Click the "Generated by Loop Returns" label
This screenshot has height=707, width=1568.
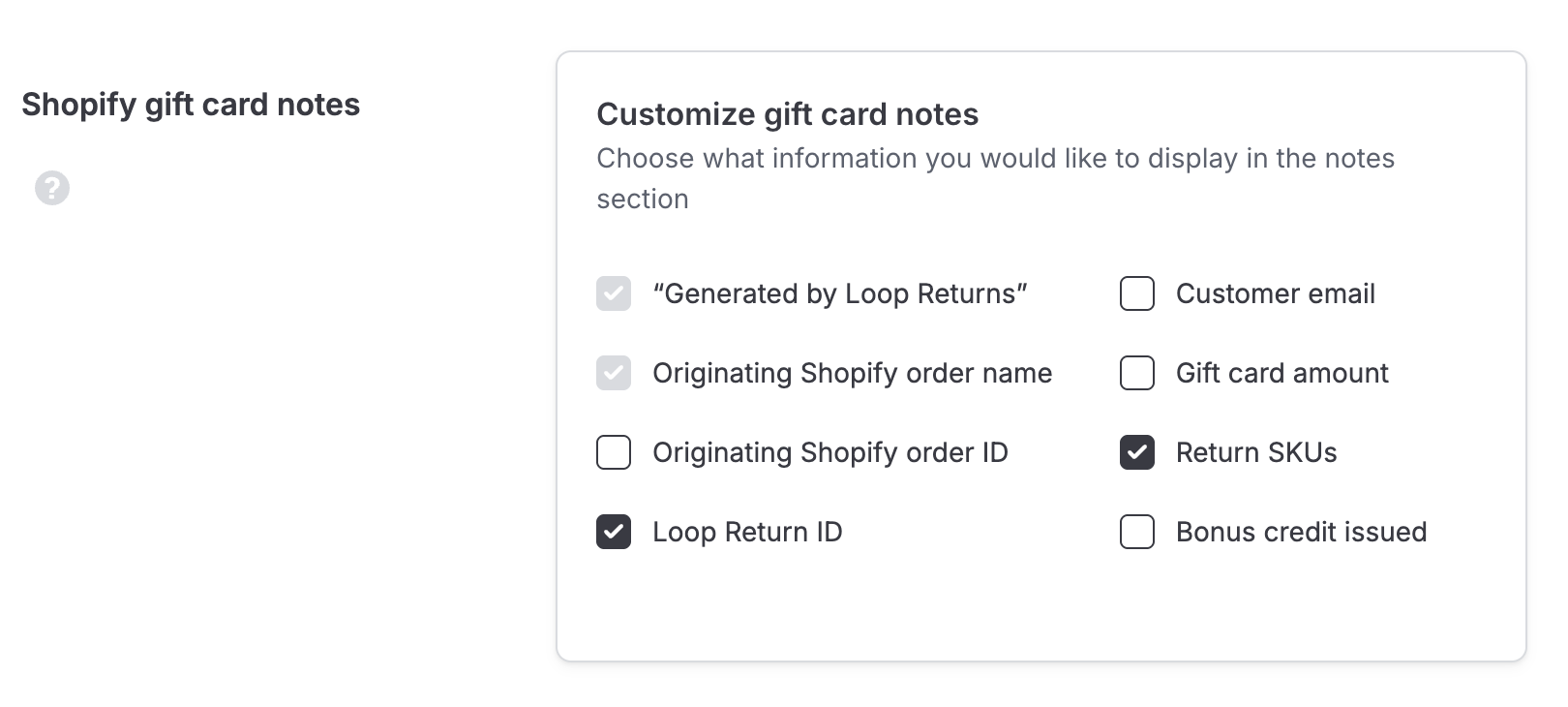tap(840, 293)
